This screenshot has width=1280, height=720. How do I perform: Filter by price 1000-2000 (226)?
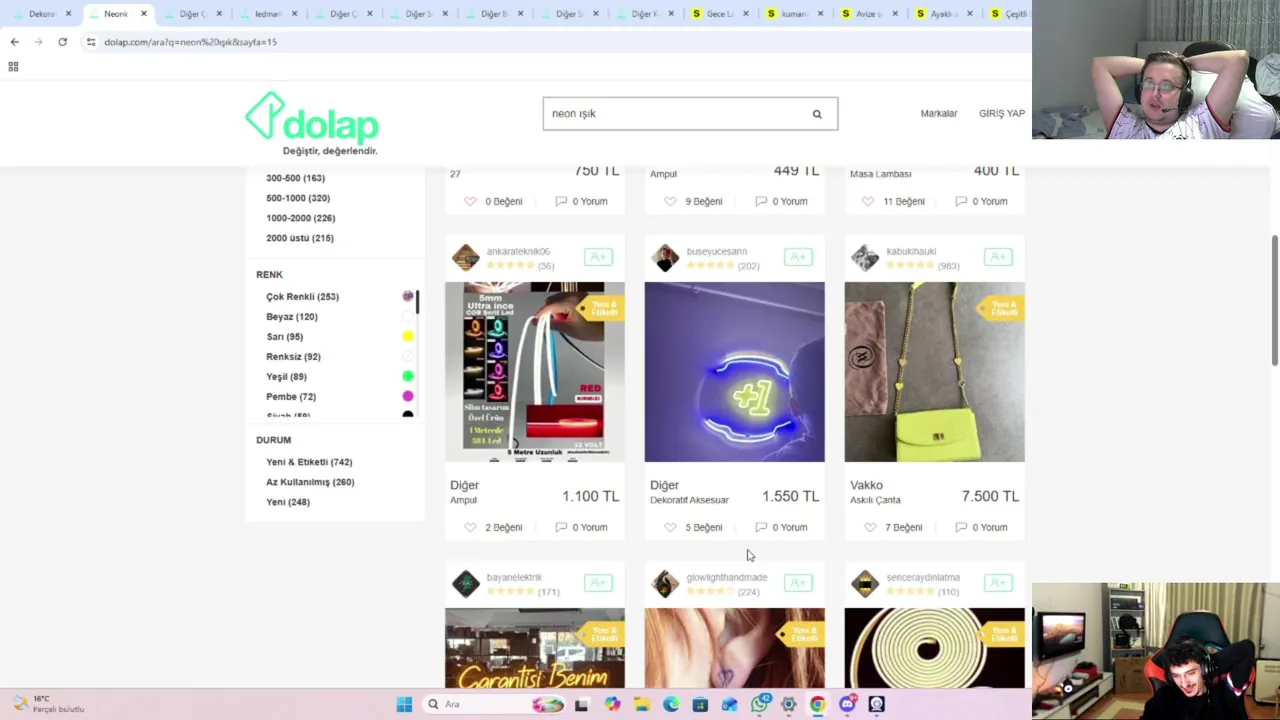coord(300,218)
